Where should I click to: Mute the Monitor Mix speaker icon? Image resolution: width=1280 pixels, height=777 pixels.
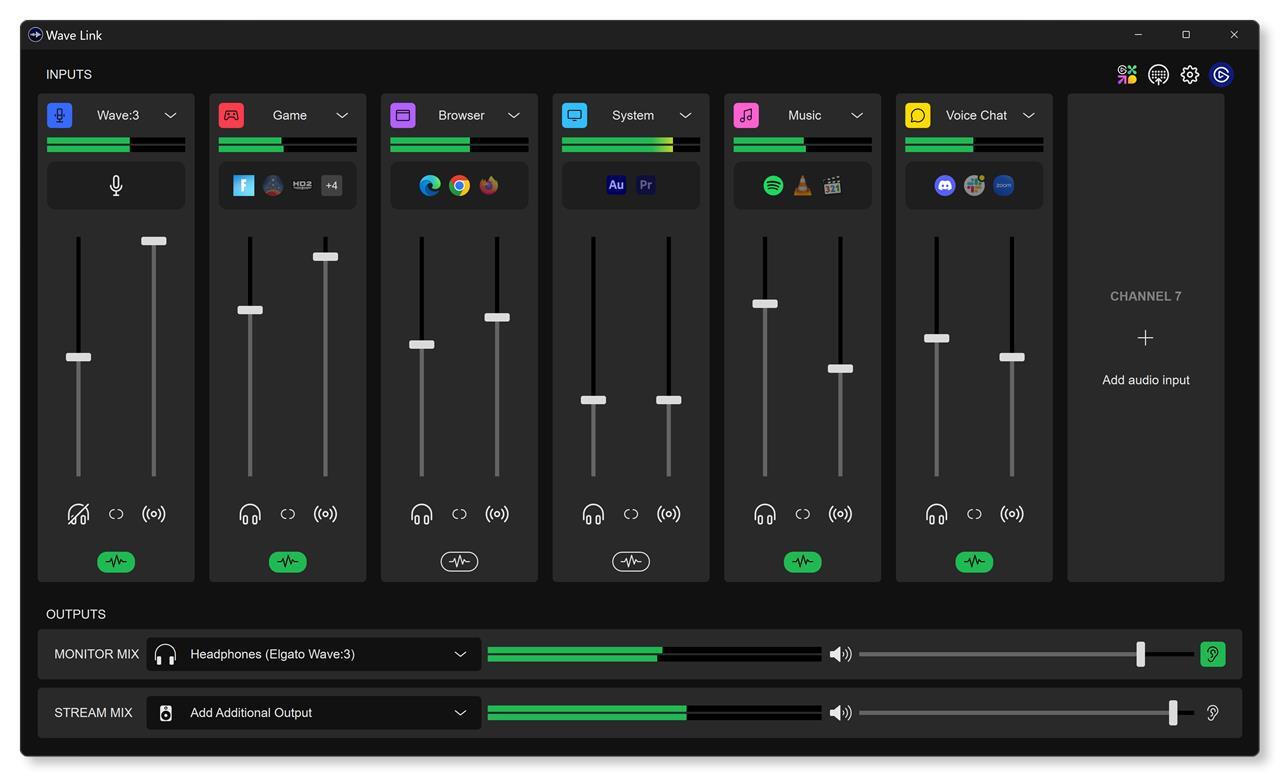(x=840, y=654)
